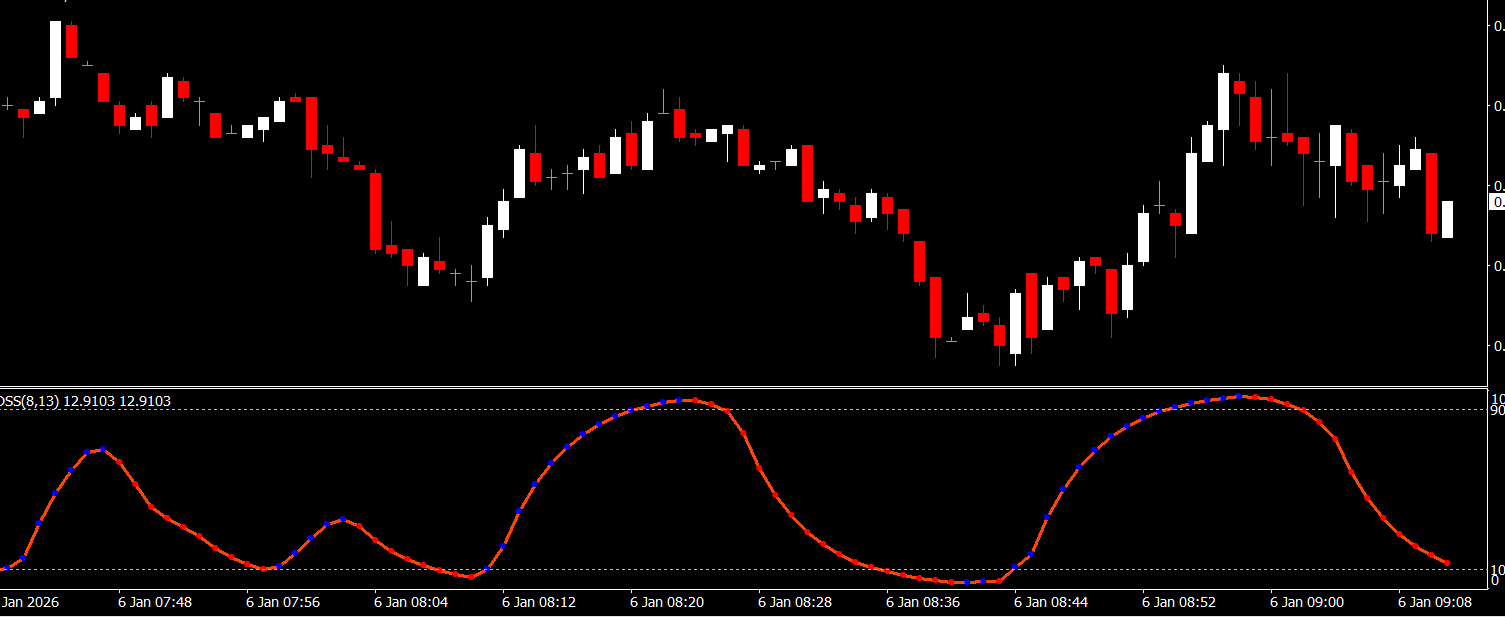1505x617 pixels.
Task: Click the long red candle just before 08:04
Action: click(376, 211)
